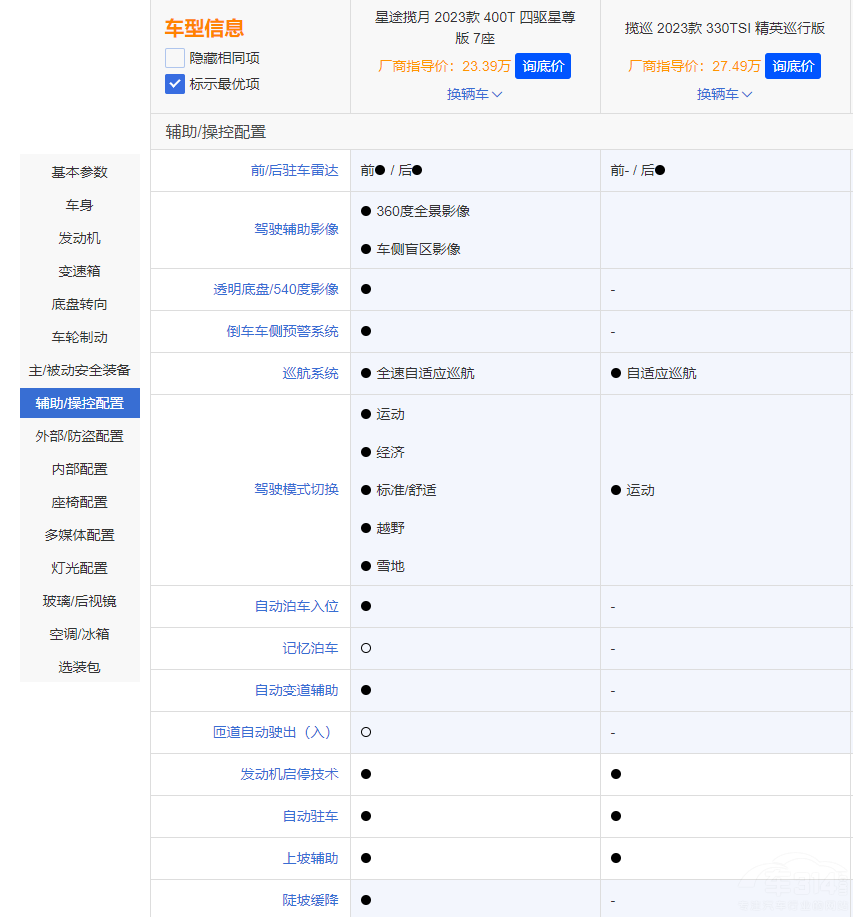Viewport: 853px width, 917px height.
Task: Navigate to 选装包 section
Action: coord(80,667)
